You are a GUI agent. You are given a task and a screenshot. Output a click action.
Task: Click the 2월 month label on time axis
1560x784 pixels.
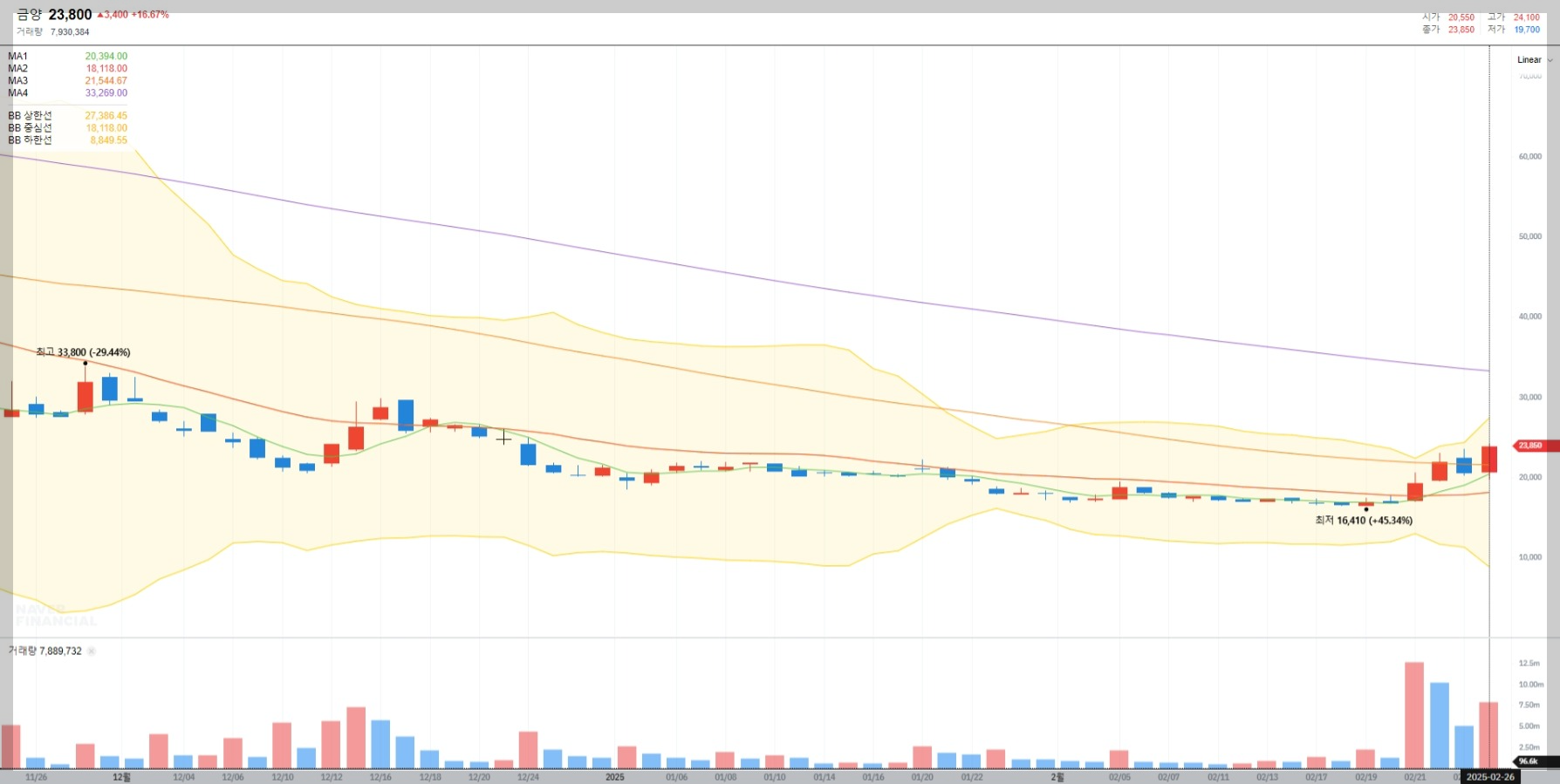1057,777
